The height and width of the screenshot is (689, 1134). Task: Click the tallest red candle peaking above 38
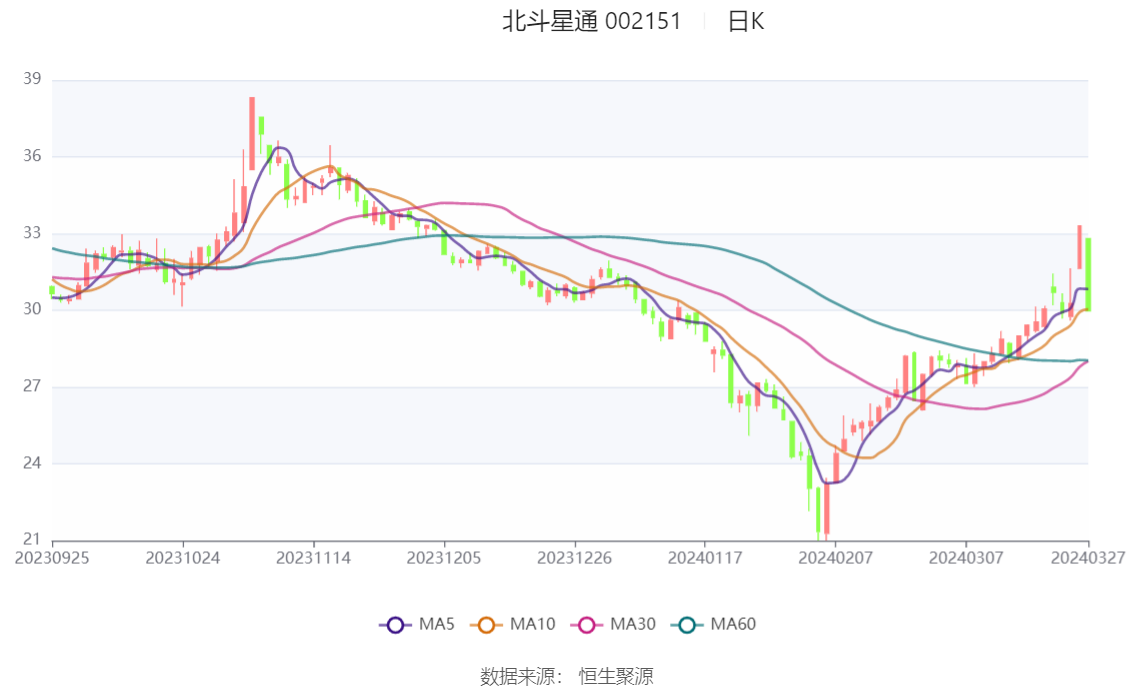[x=252, y=132]
